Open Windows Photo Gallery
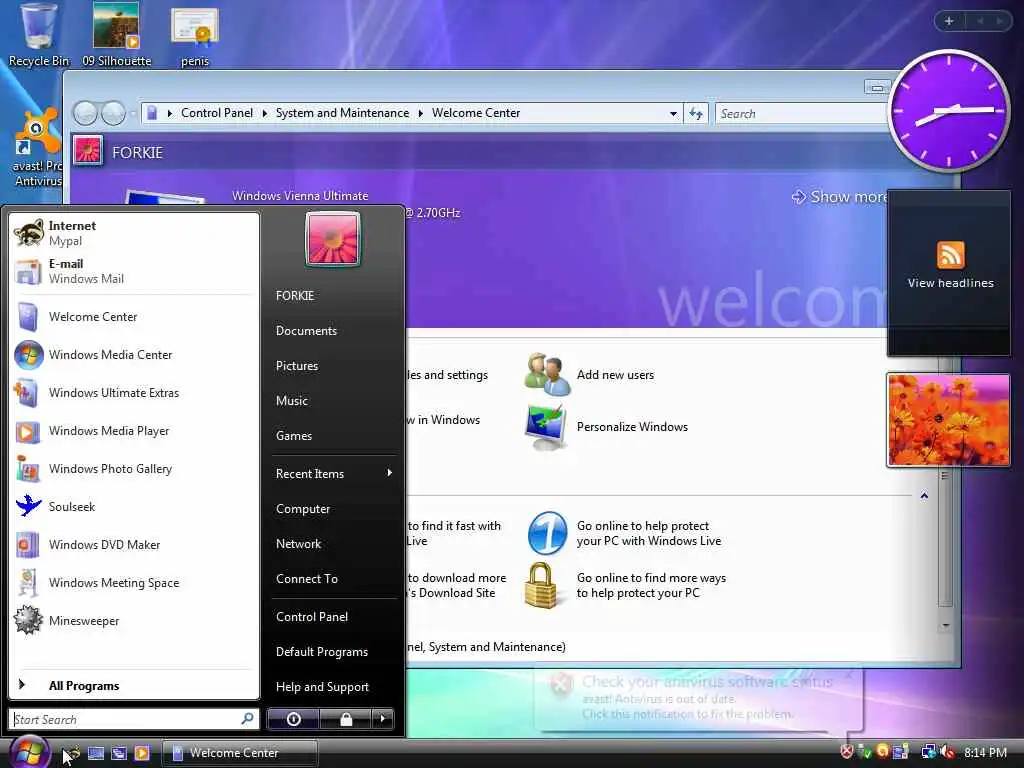The width and height of the screenshot is (1024, 768). [134, 469]
